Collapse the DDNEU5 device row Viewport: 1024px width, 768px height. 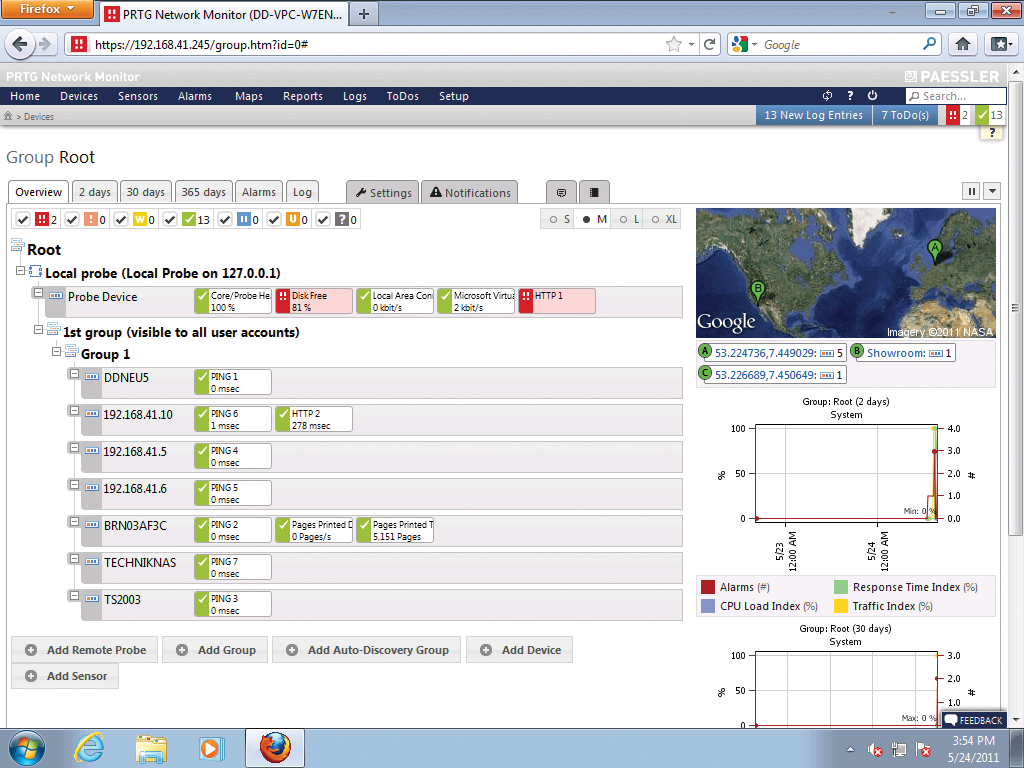coord(74,374)
